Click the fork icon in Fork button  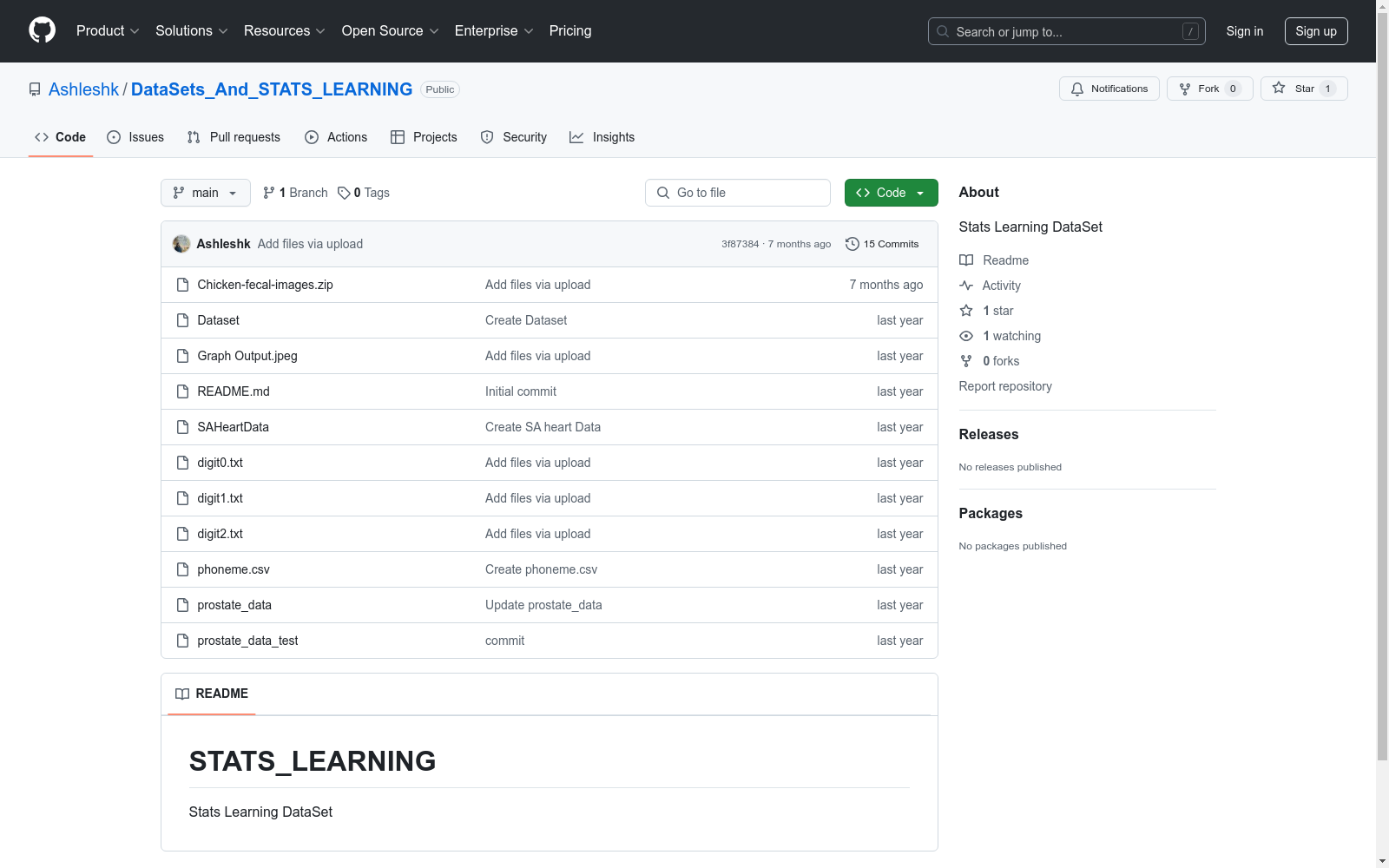tap(1185, 89)
